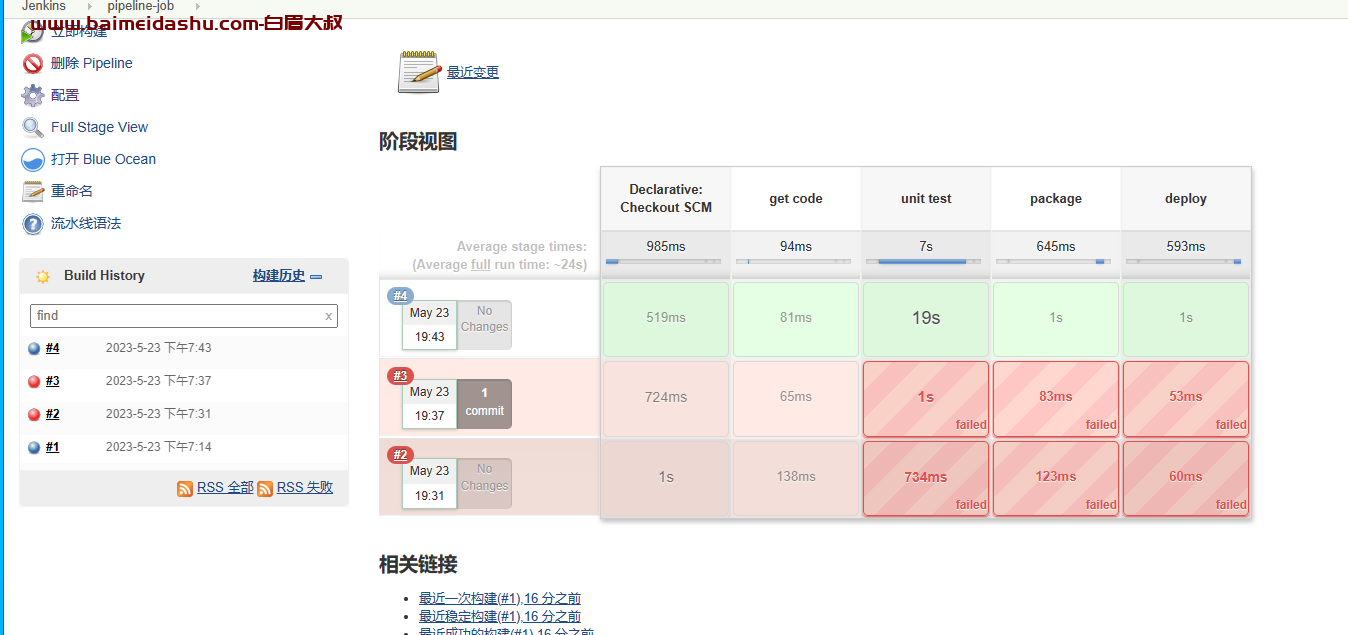Click the Delete Pipeline prohibition icon

(x=33, y=64)
